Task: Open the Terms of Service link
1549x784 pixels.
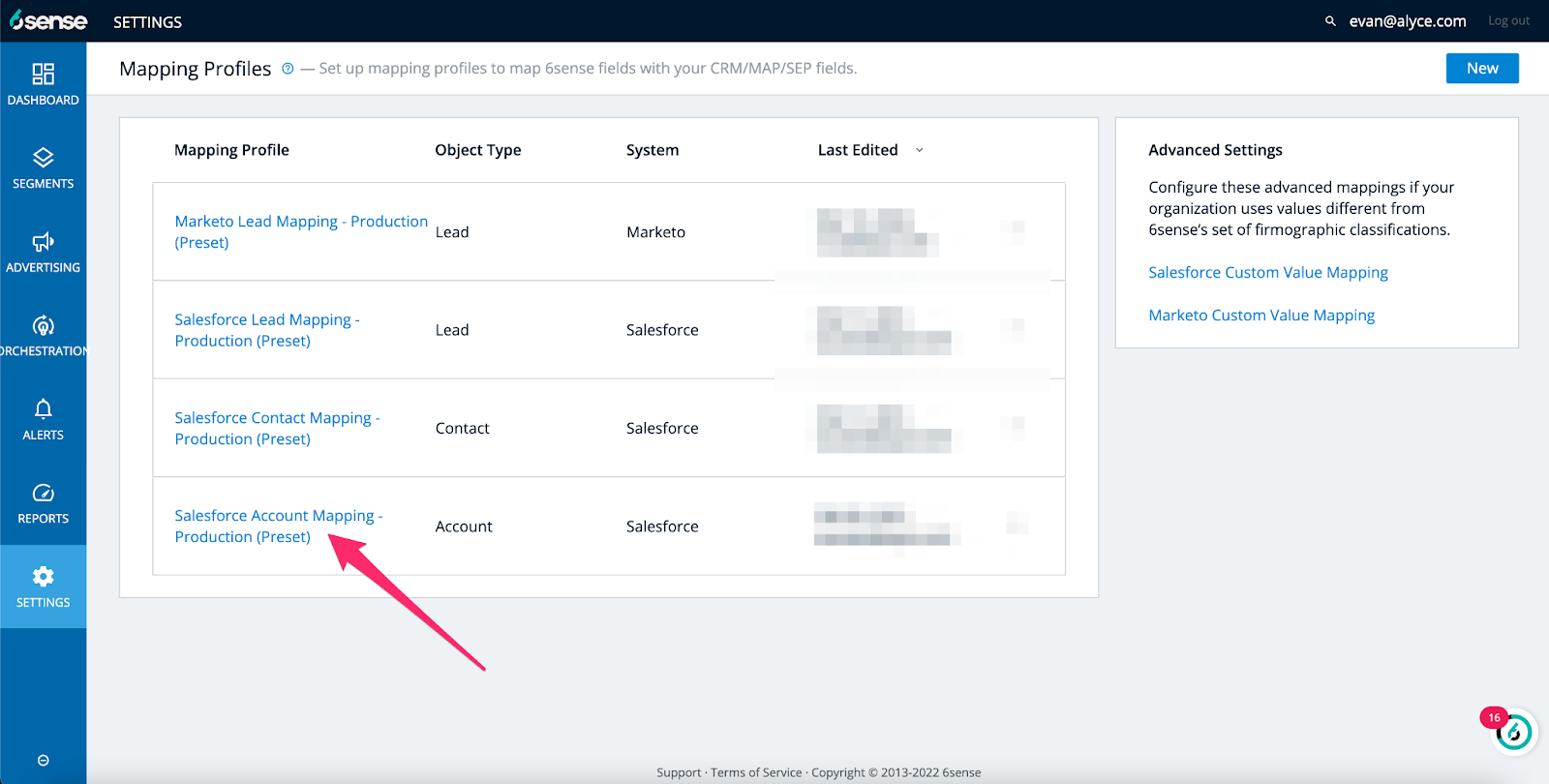Action: [x=756, y=772]
